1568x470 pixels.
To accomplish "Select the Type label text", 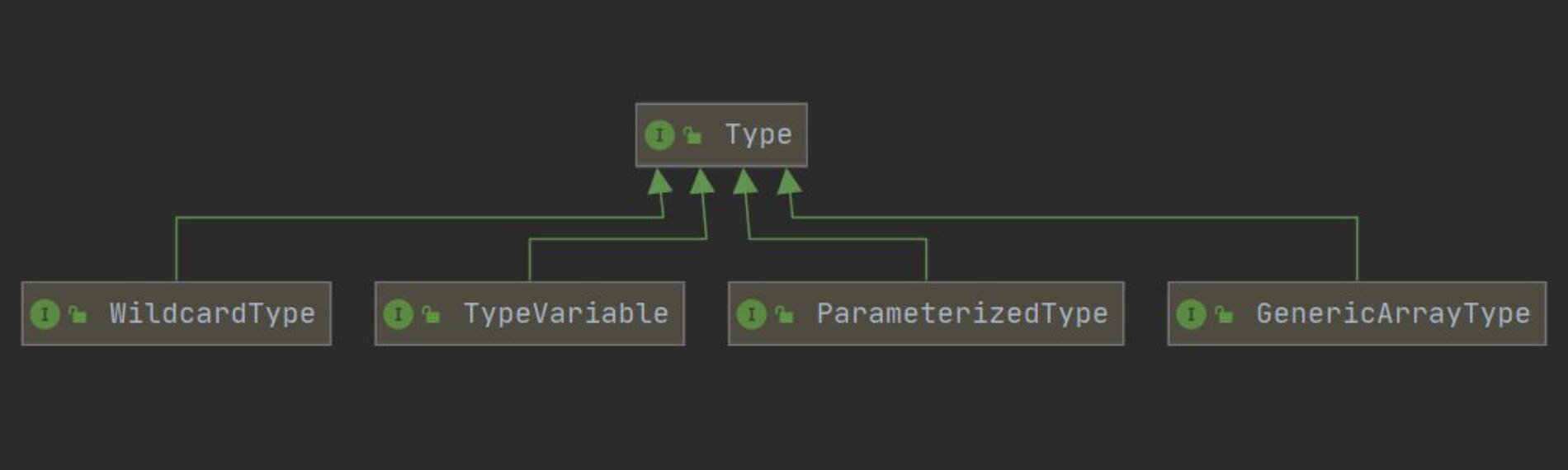I will [758, 134].
